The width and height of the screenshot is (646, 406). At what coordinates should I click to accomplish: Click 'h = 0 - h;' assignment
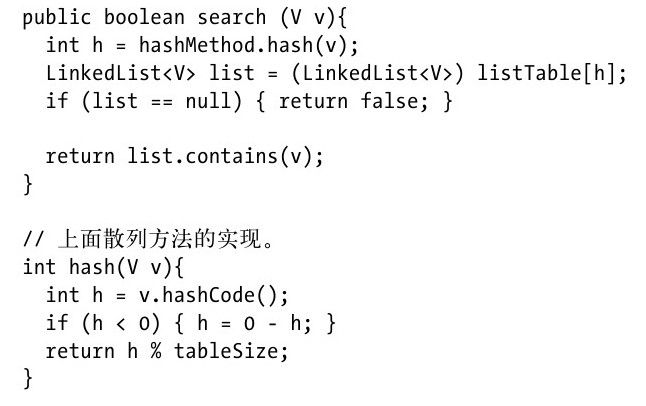coord(254,324)
